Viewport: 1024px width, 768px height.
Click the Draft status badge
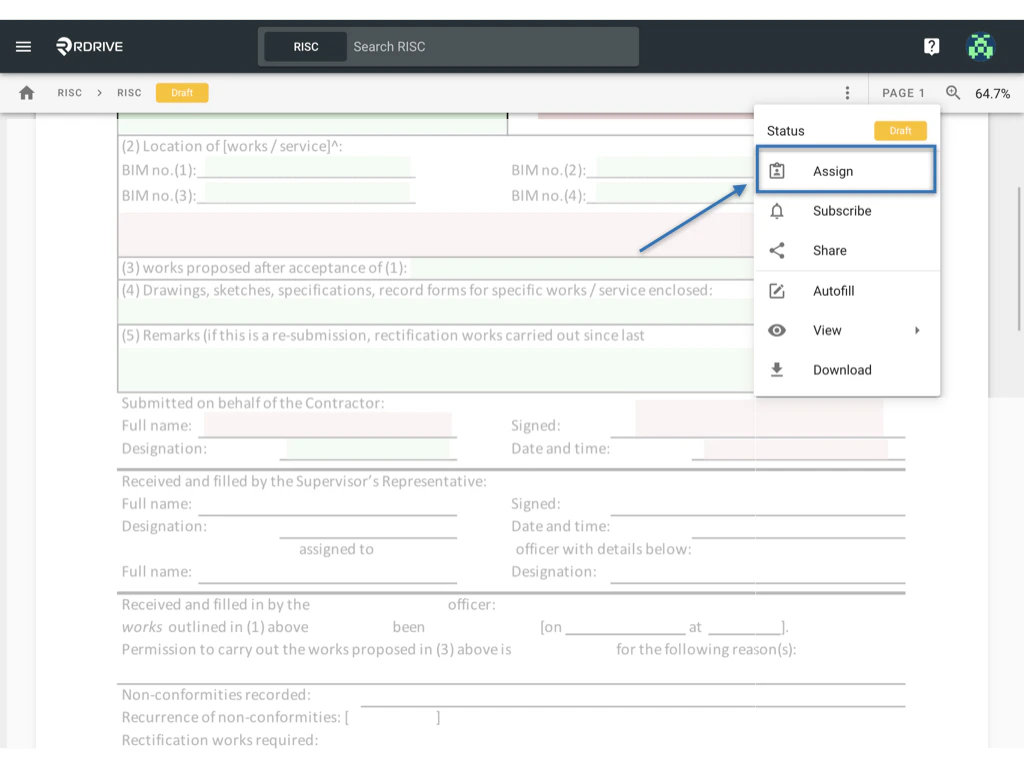(181, 92)
